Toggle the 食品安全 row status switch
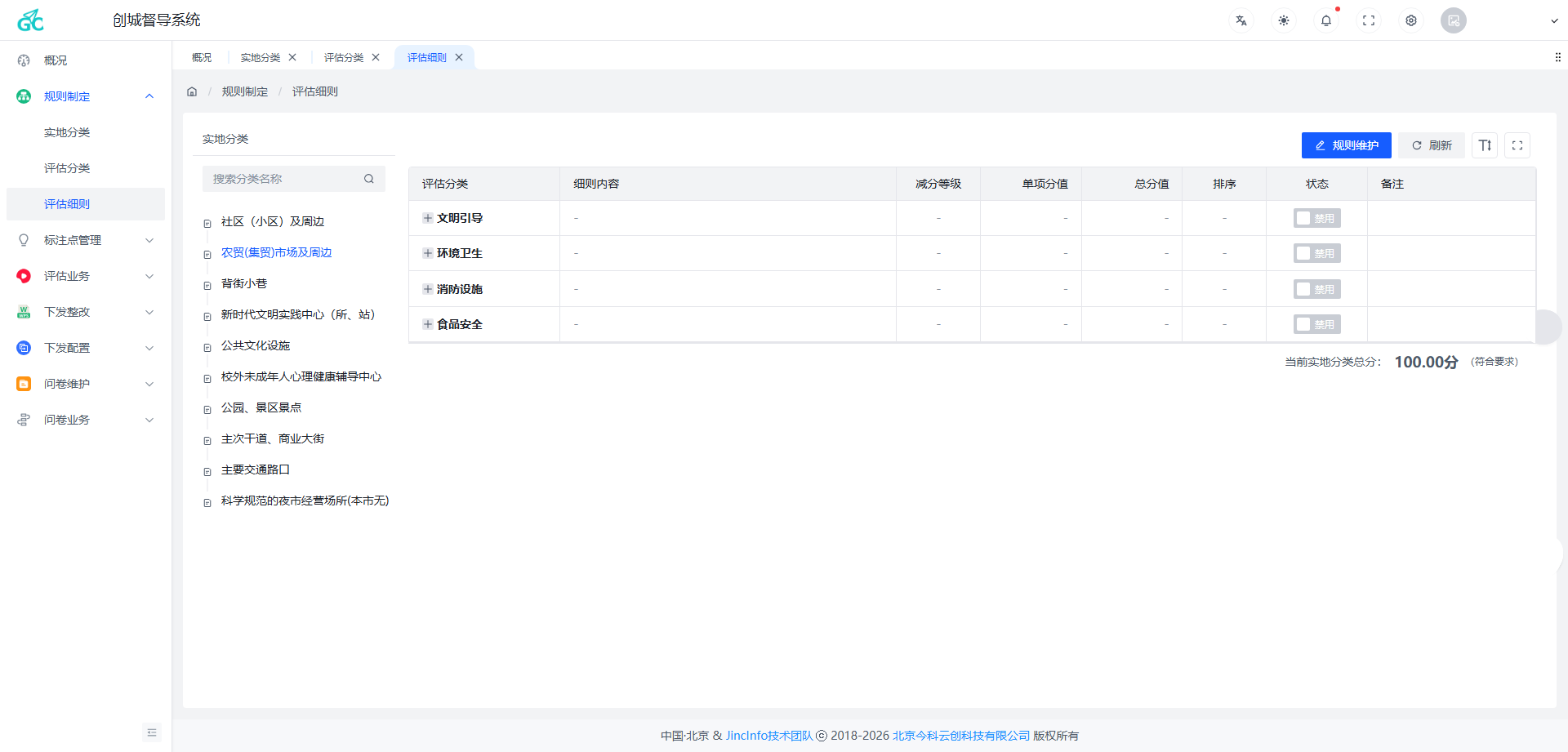This screenshot has height=752, width=1568. (x=1316, y=325)
